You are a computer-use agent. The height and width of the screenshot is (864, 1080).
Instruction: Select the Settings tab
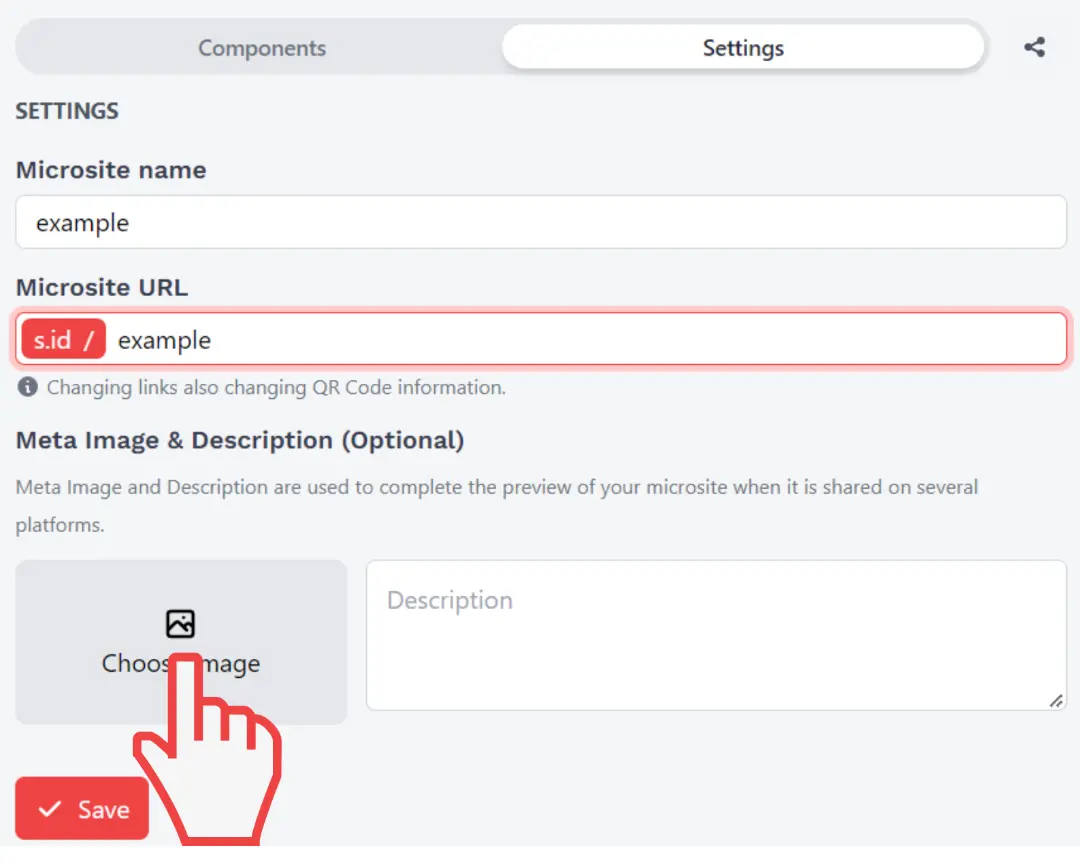click(x=743, y=48)
